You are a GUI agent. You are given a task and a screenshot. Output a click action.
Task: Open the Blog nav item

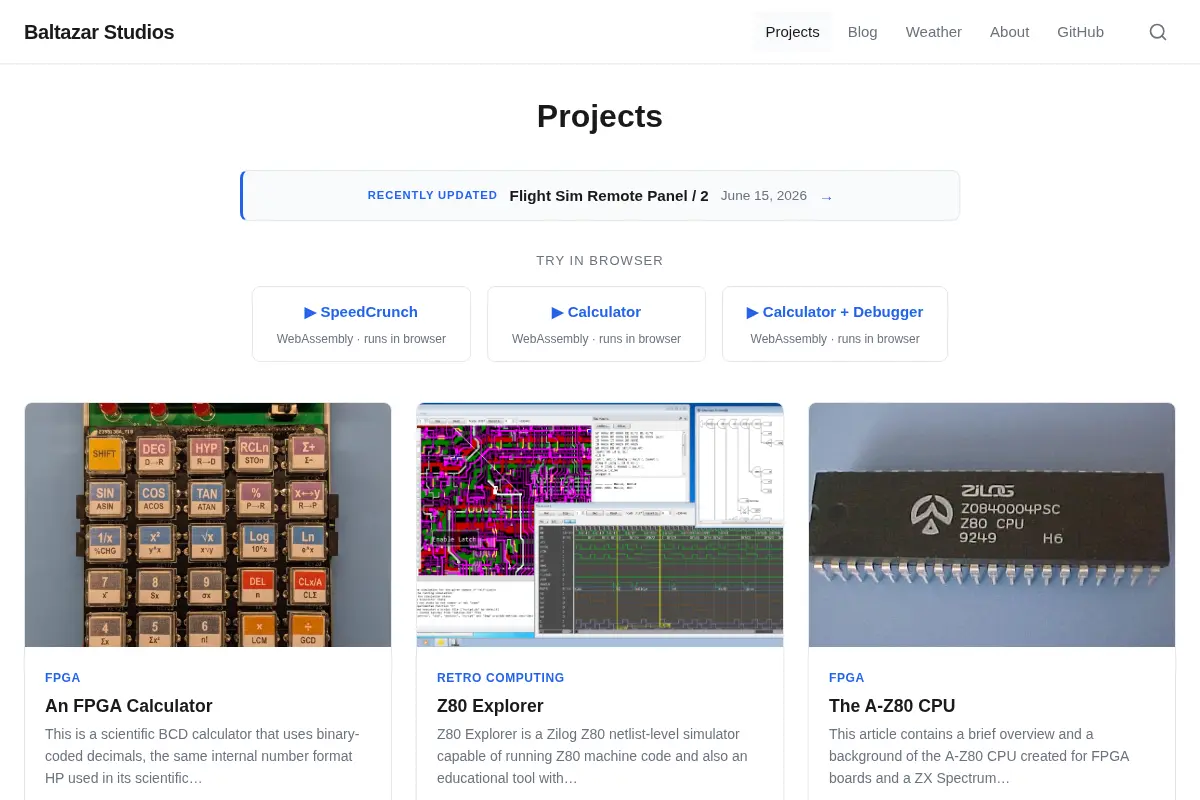point(862,32)
